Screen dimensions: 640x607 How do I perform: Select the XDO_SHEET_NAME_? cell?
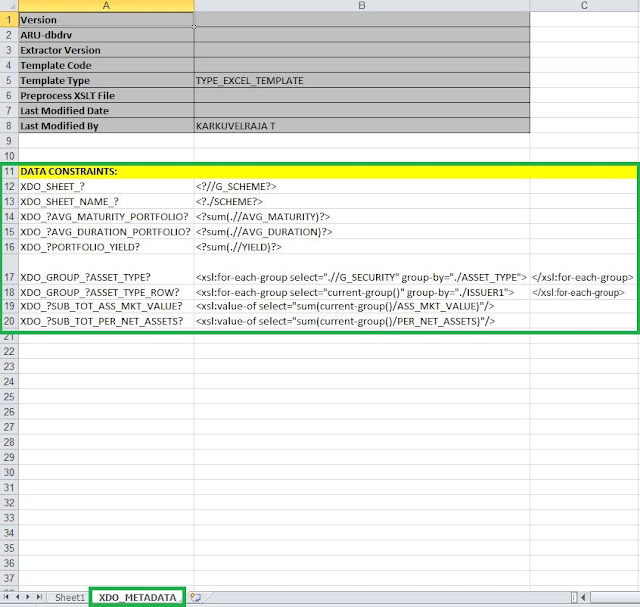(x=106, y=202)
